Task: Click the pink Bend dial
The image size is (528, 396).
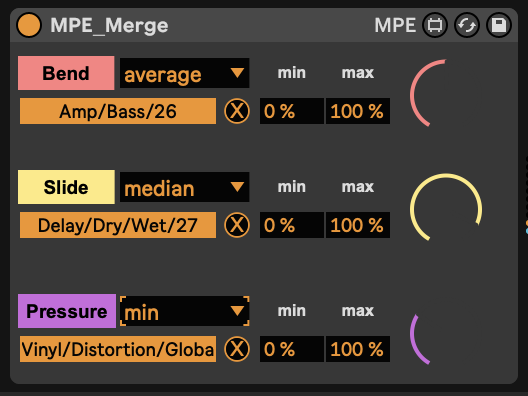Action: [446, 95]
